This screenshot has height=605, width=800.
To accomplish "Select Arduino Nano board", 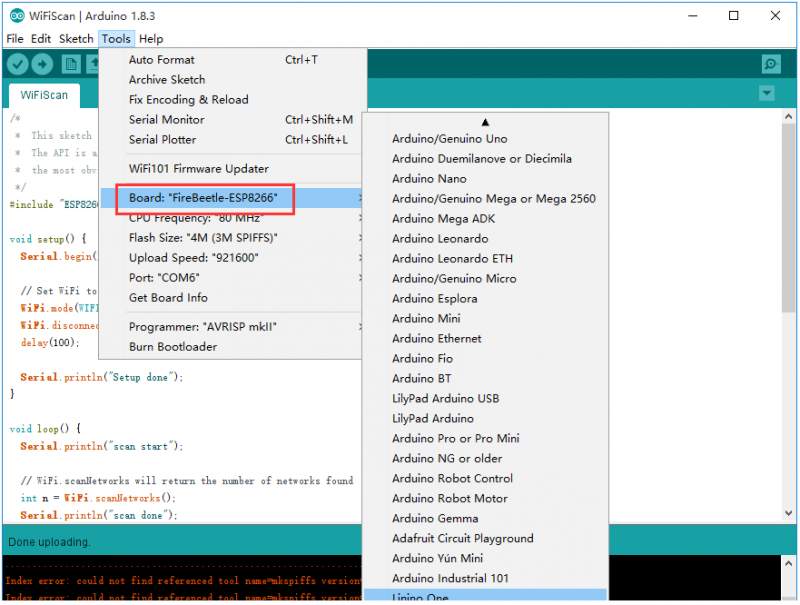I will tap(485, 179).
